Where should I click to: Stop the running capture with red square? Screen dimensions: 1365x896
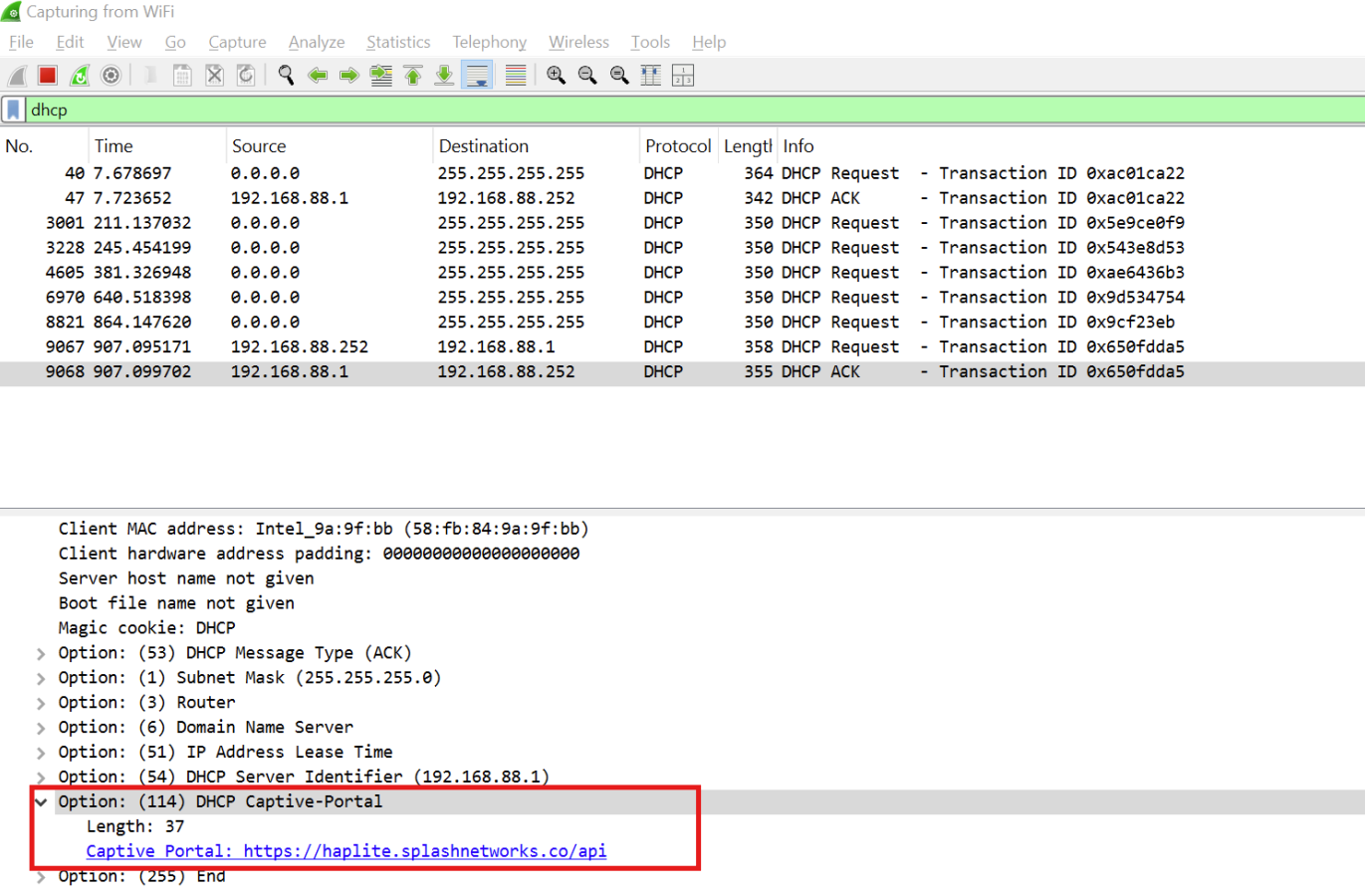tap(47, 76)
